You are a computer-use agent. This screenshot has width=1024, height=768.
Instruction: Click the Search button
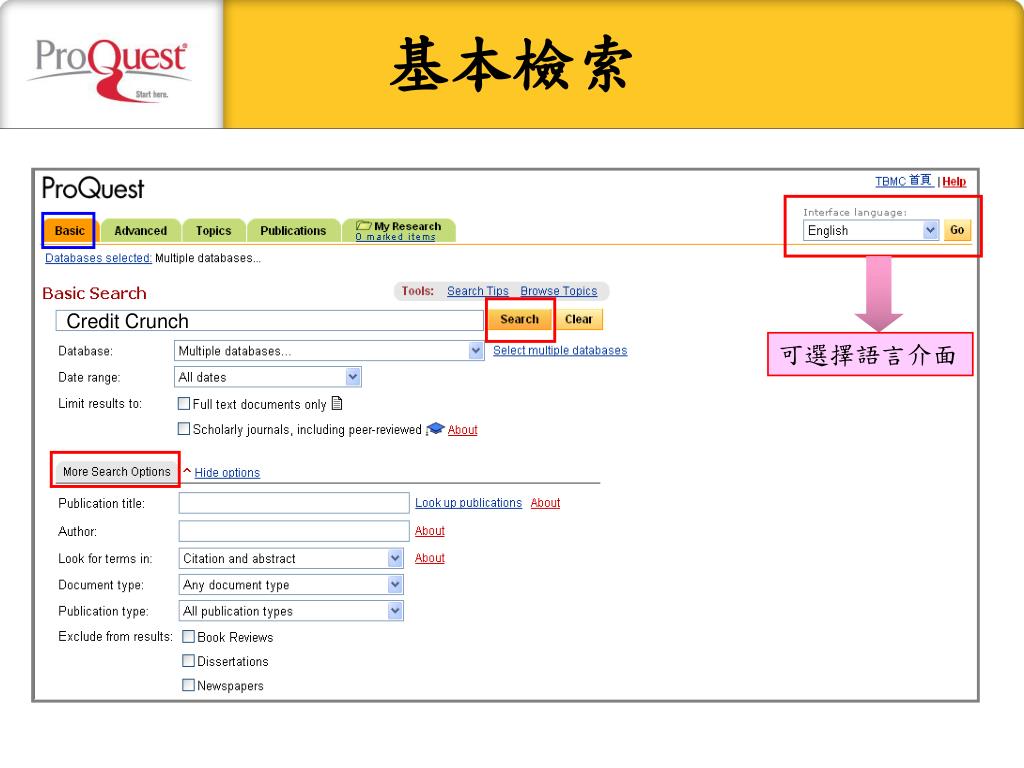pyautogui.click(x=520, y=319)
